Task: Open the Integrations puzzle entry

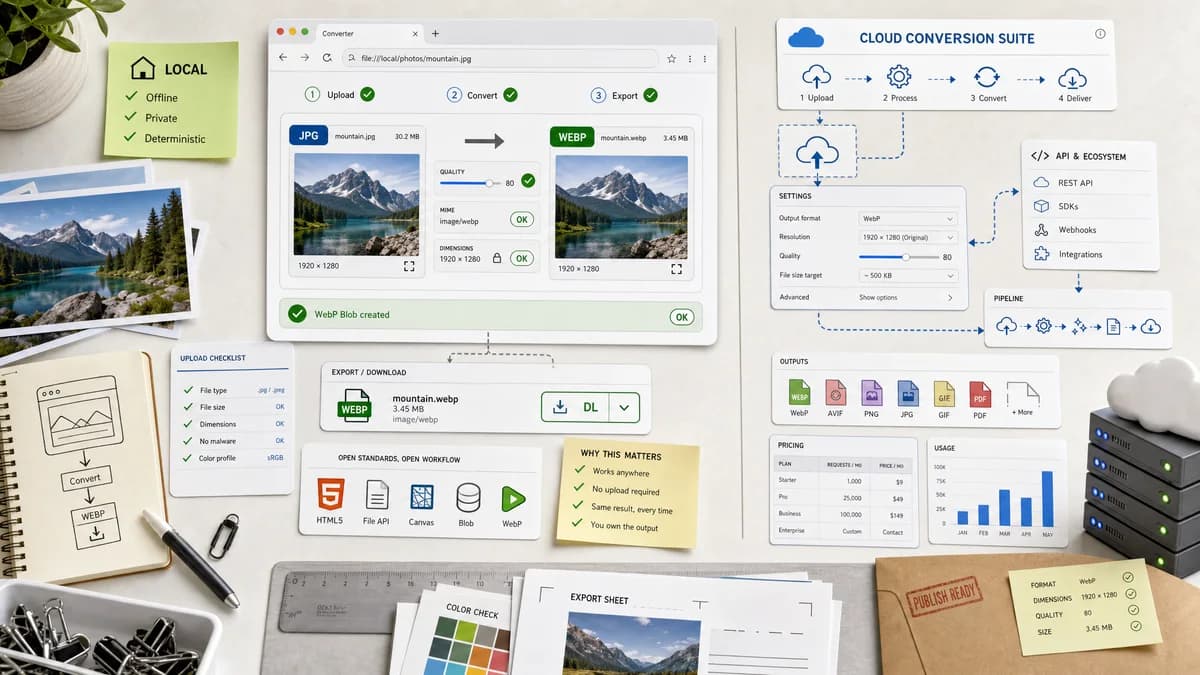Action: (1090, 254)
